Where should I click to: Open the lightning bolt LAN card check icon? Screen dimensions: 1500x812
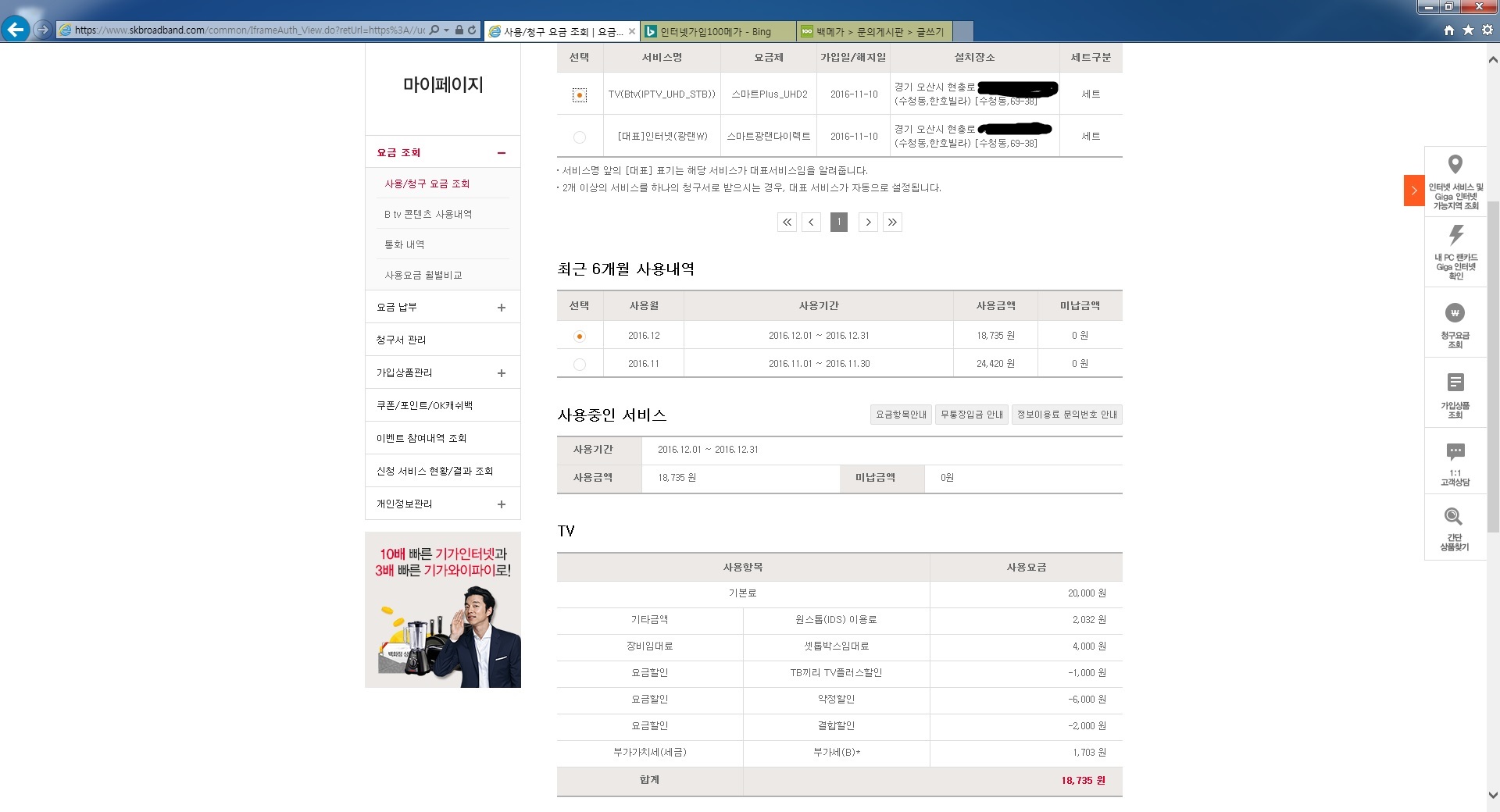pyautogui.click(x=1455, y=235)
